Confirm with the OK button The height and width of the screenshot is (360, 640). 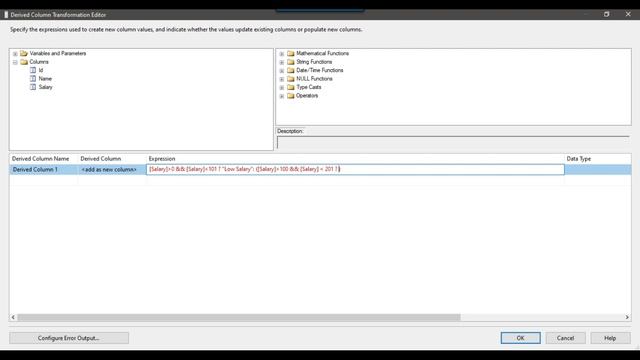click(x=520, y=338)
